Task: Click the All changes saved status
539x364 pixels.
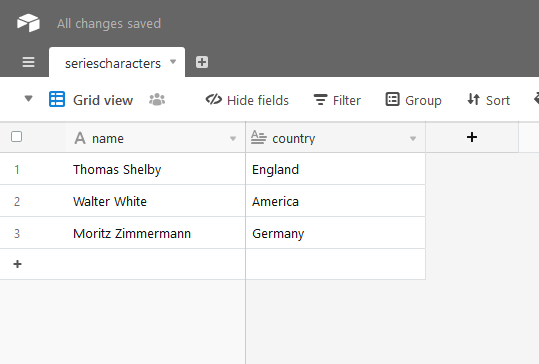Action: (x=109, y=24)
